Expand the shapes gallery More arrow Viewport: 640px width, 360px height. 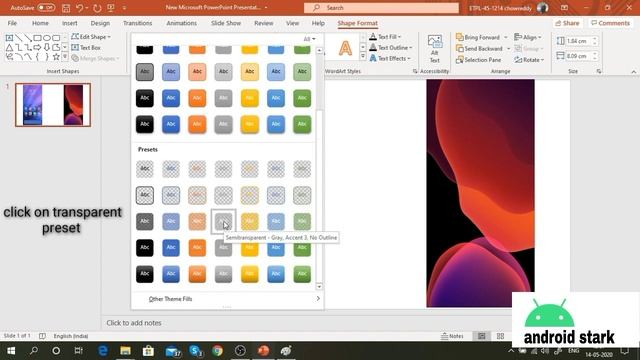tap(64, 57)
